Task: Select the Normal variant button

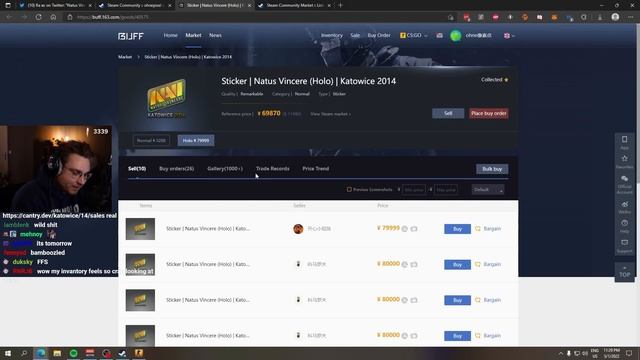Action: coord(151,140)
